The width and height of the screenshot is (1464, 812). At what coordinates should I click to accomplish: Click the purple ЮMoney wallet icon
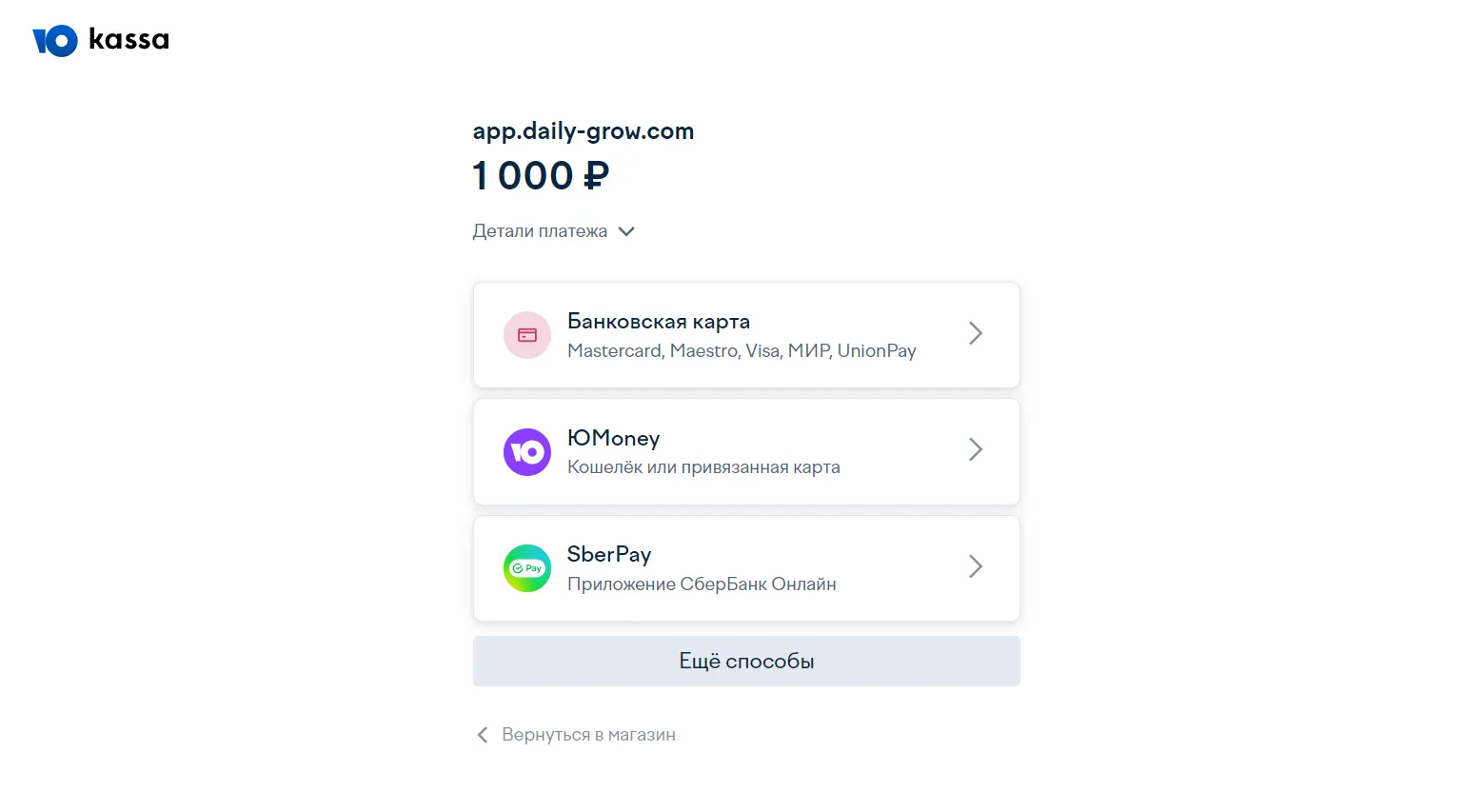click(x=527, y=452)
